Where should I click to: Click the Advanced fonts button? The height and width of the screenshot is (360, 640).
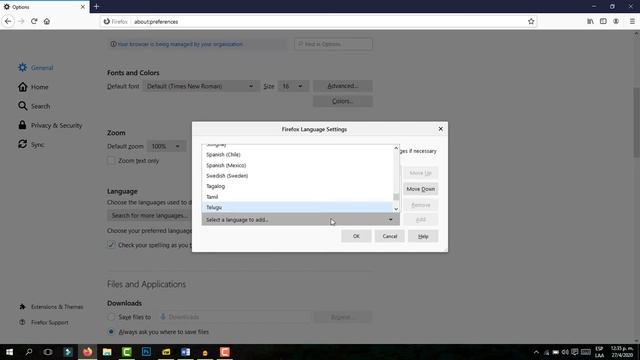(x=342, y=86)
